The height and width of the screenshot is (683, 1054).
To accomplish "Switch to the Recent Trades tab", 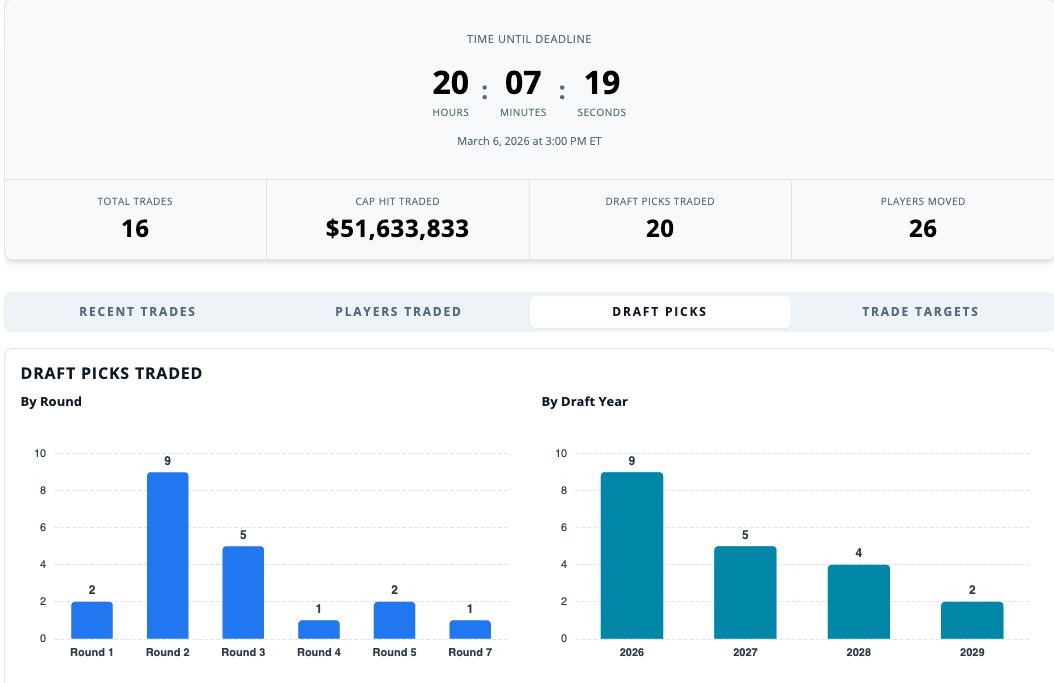I will point(138,312).
